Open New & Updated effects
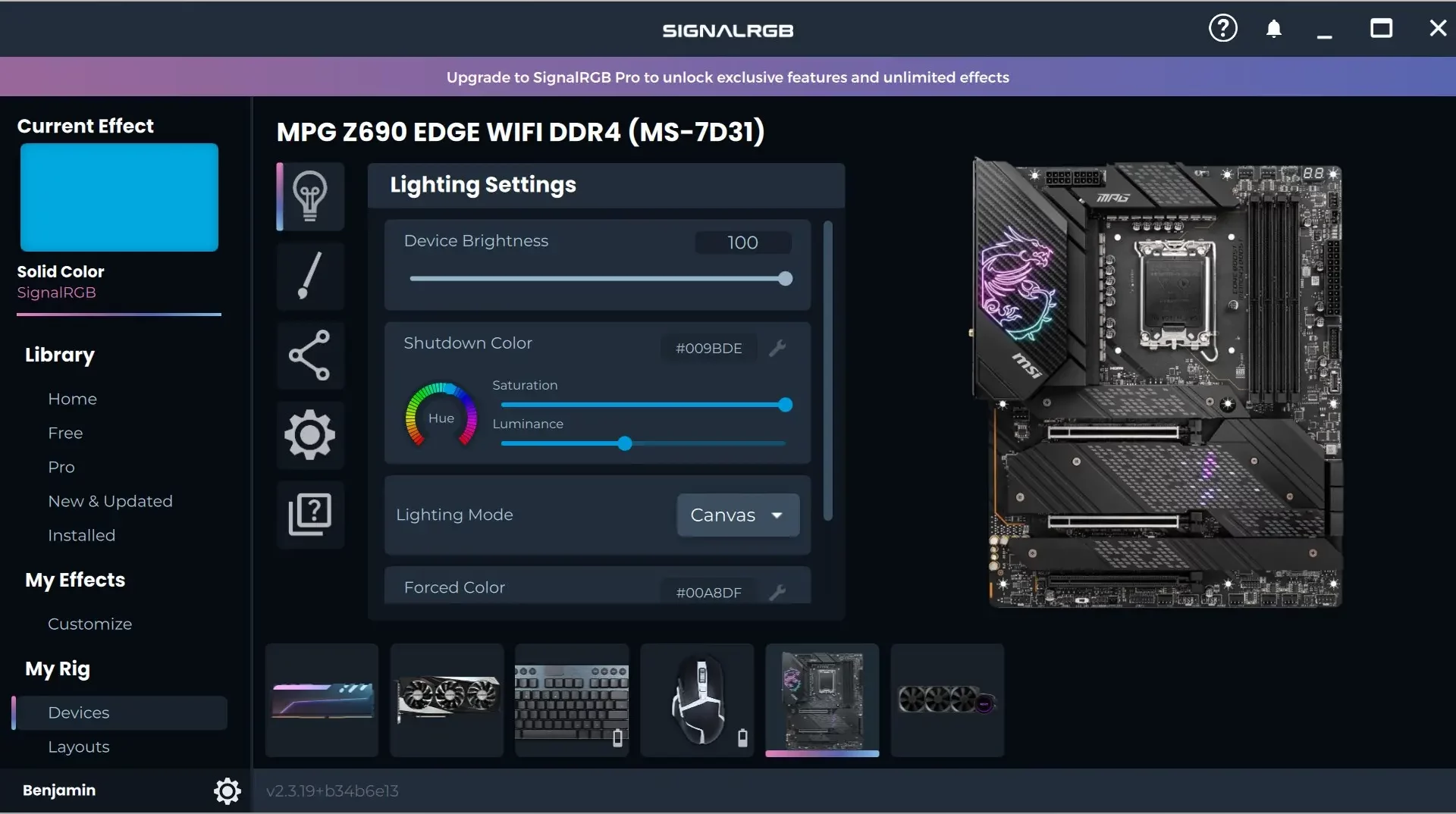The image size is (1456, 814). (x=111, y=501)
